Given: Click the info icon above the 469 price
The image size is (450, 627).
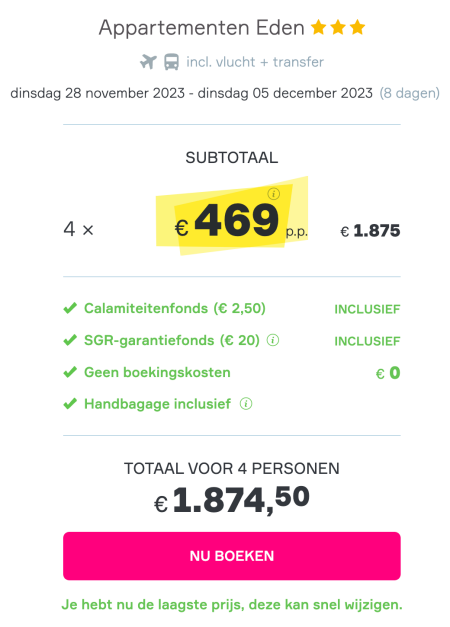Looking at the screenshot, I should [x=274, y=194].
